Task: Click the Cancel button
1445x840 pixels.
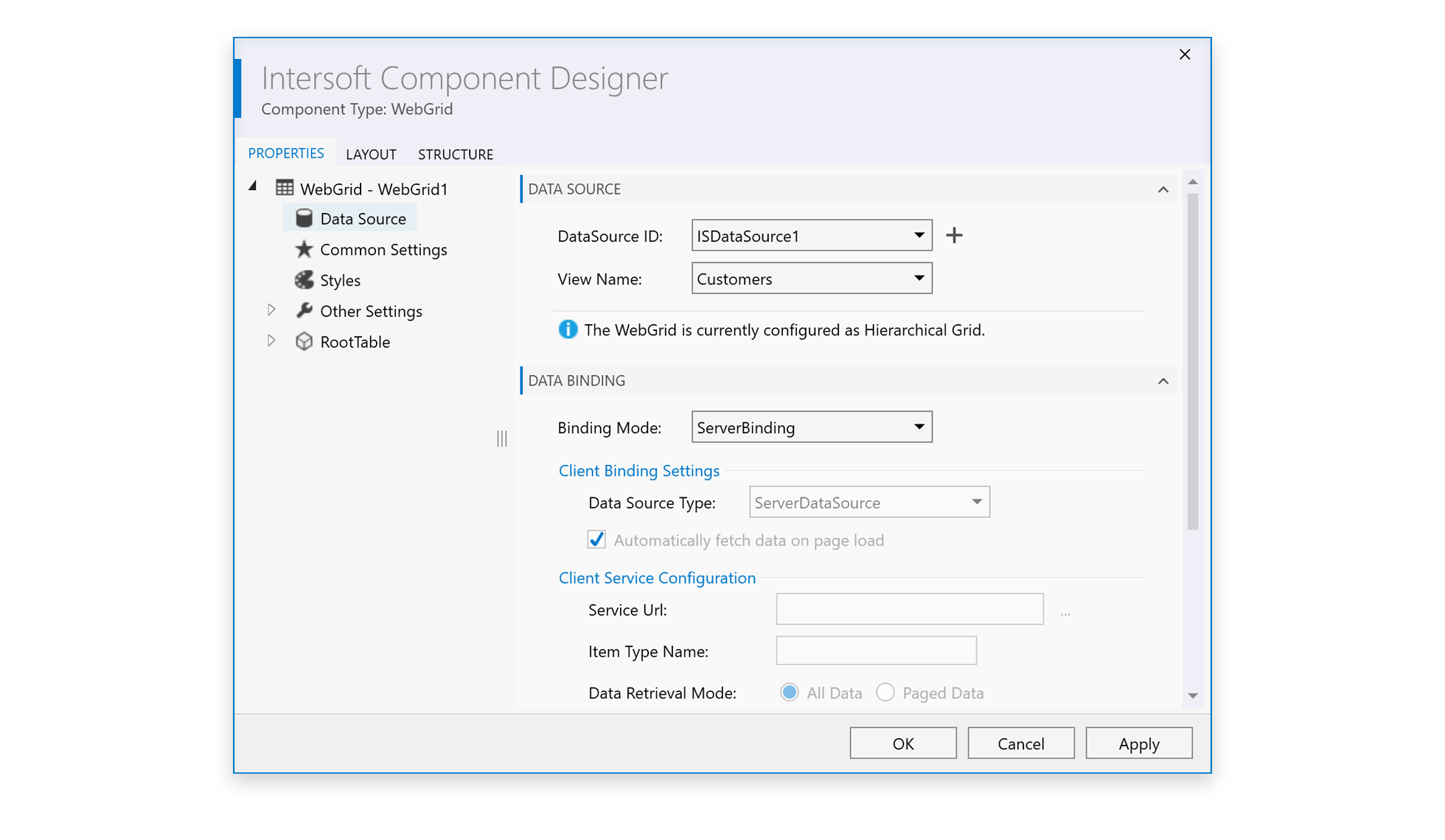Action: click(1020, 743)
